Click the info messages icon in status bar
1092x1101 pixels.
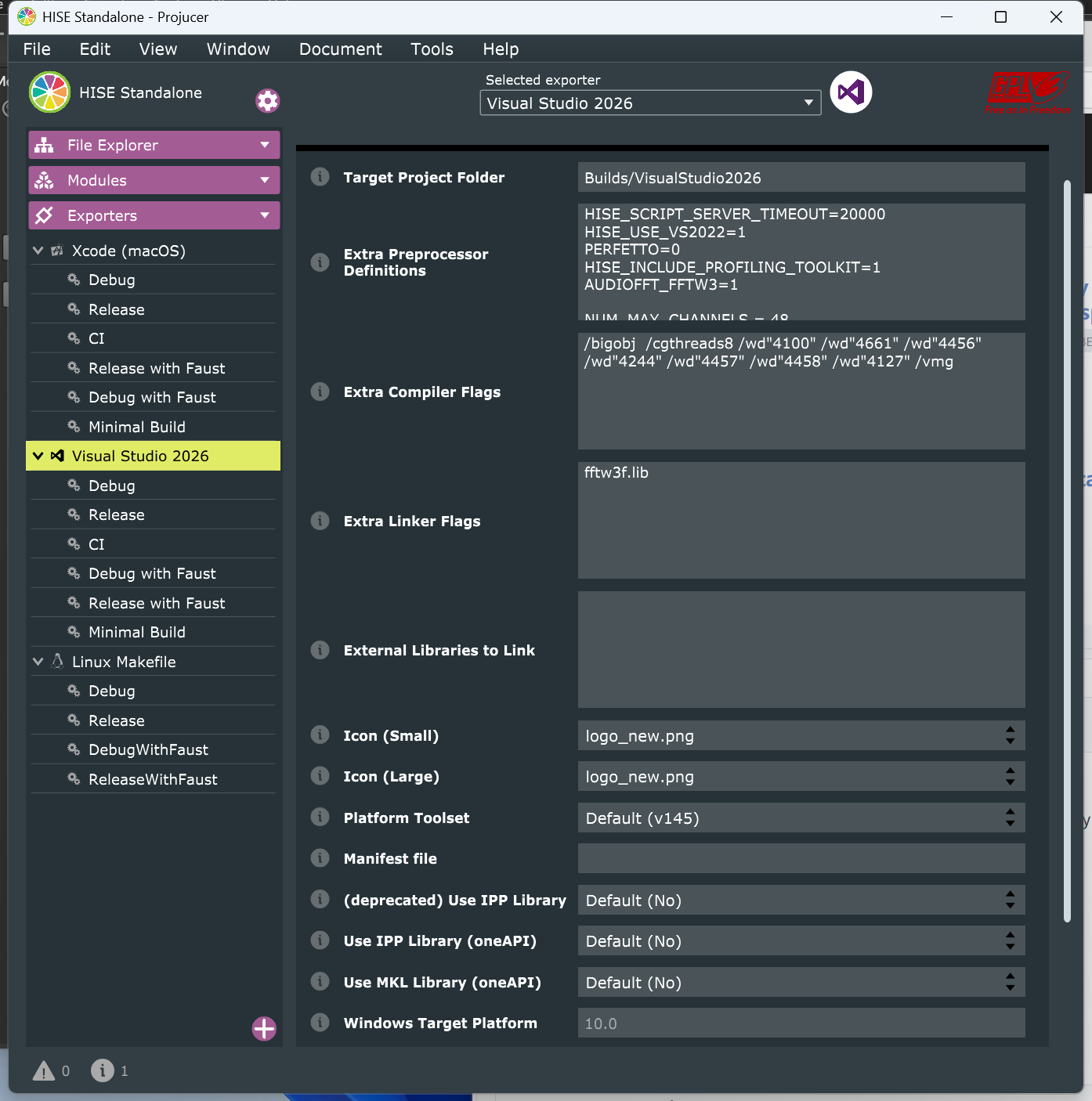[102, 1070]
